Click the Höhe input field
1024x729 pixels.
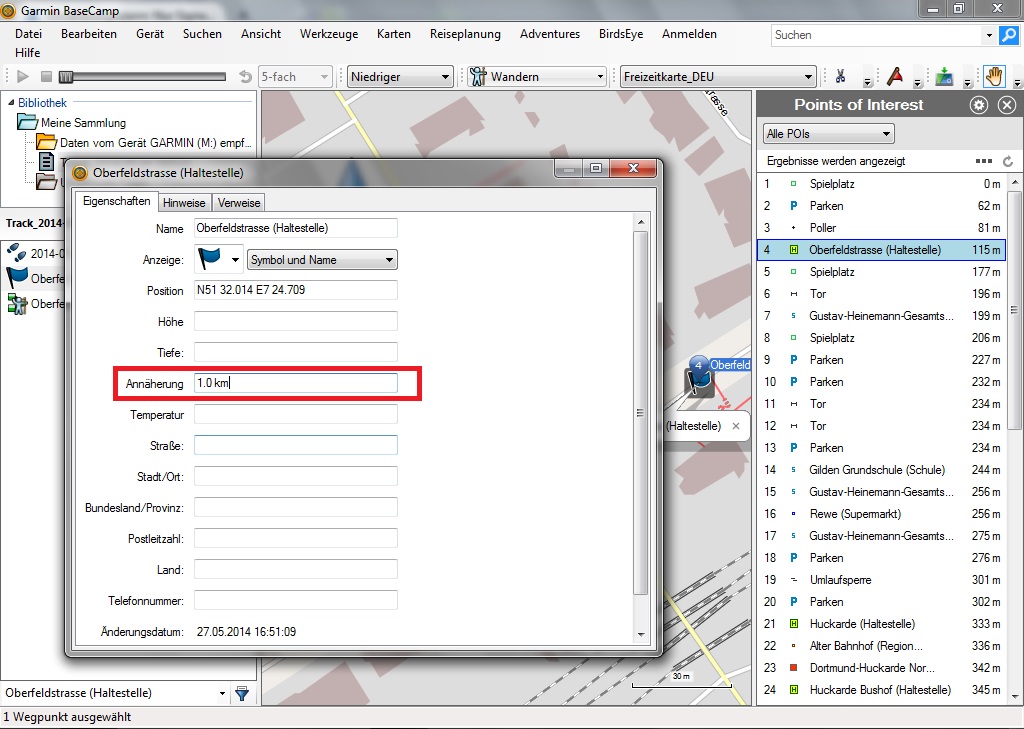[296, 321]
